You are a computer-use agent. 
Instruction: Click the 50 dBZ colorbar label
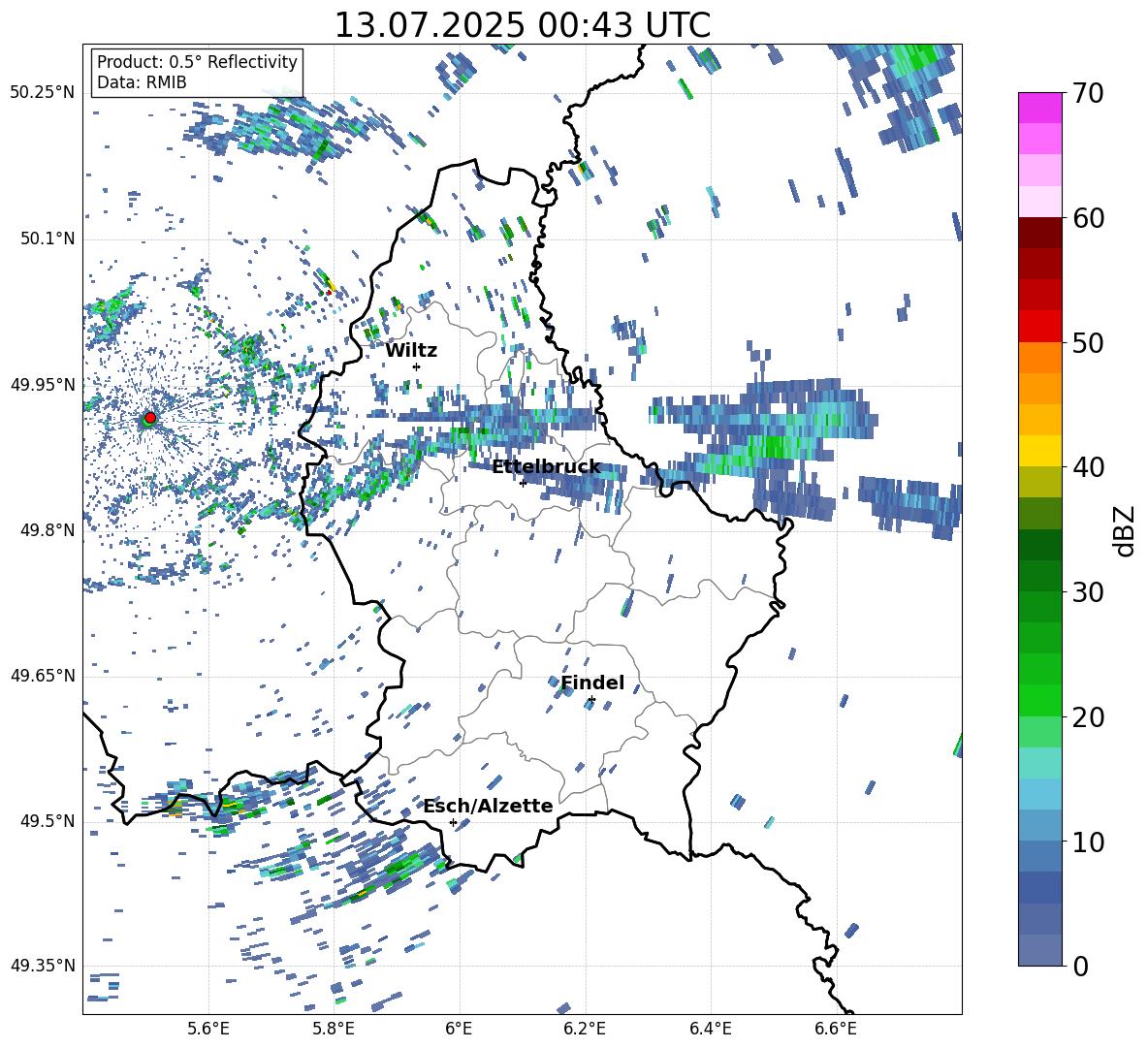[x=1087, y=342]
